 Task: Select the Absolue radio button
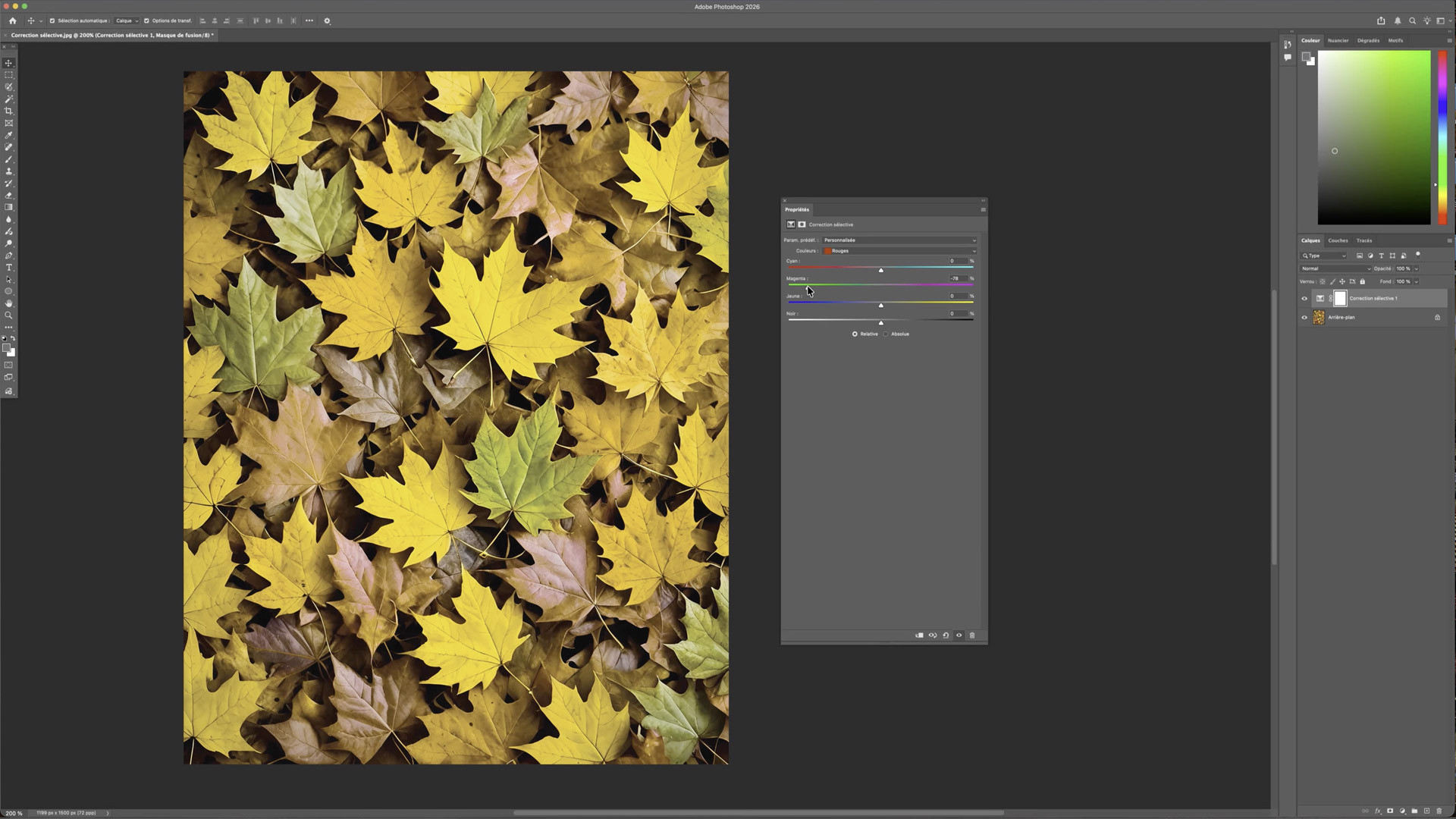[886, 334]
